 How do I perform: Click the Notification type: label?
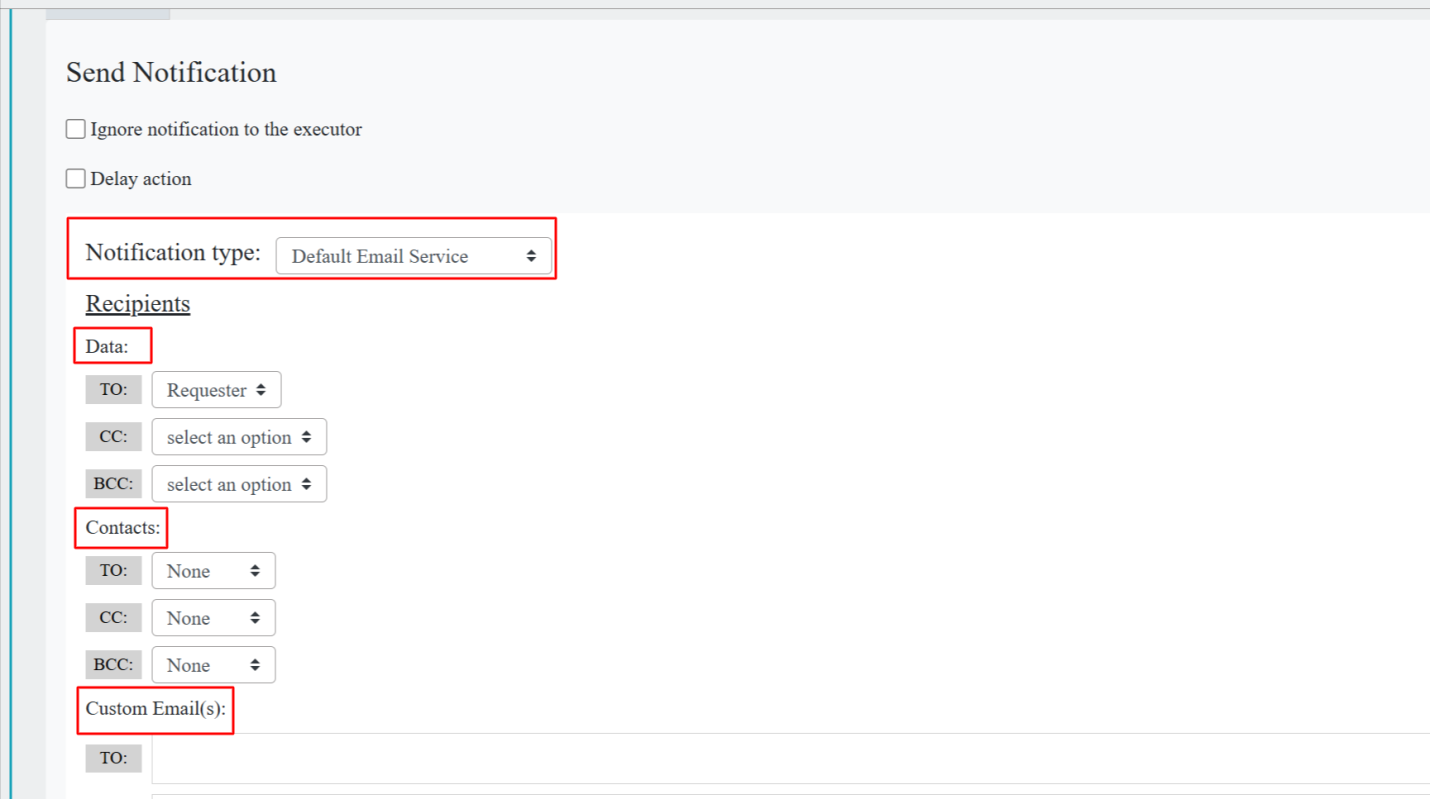(x=173, y=252)
